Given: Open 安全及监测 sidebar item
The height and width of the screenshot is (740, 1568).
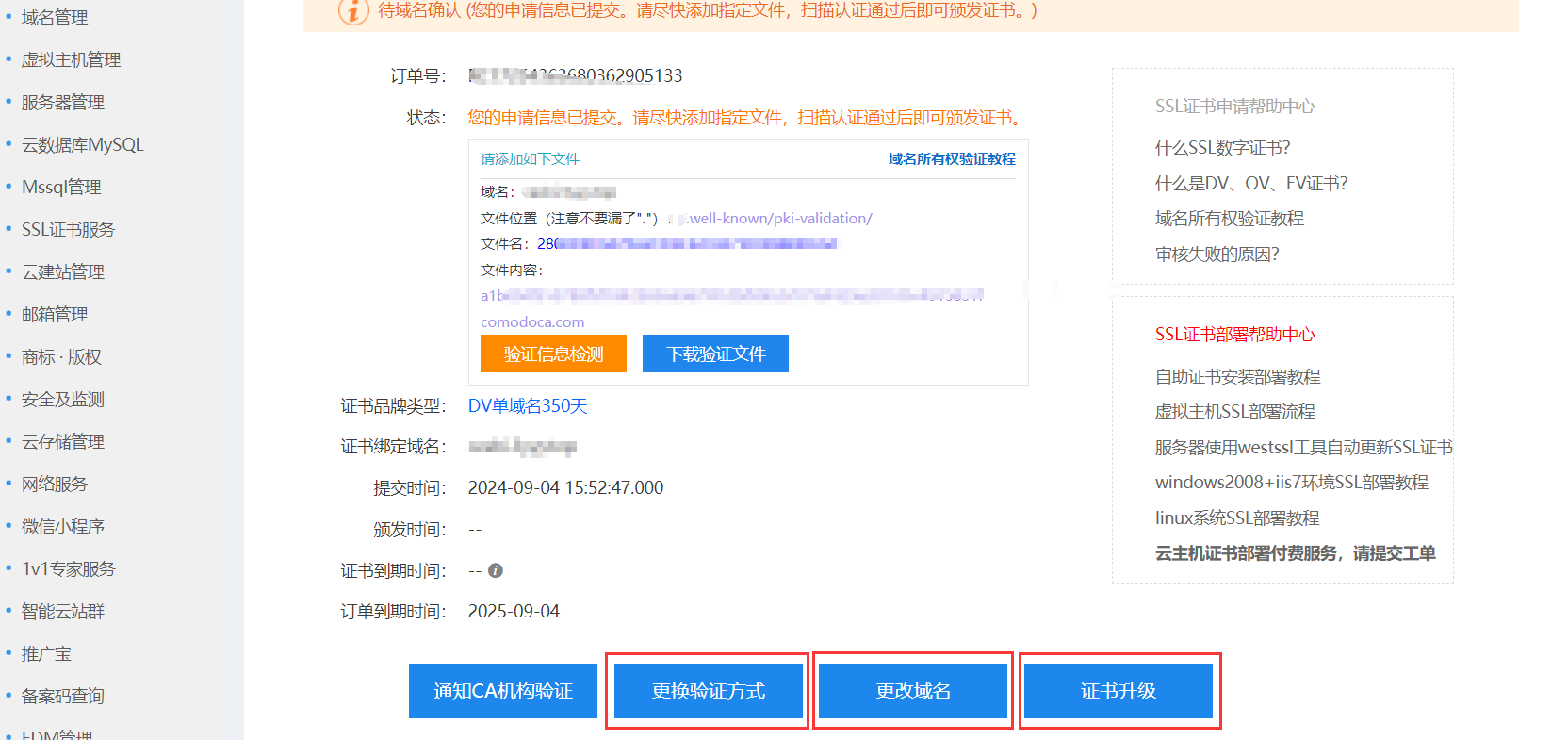Looking at the screenshot, I should pyautogui.click(x=62, y=399).
